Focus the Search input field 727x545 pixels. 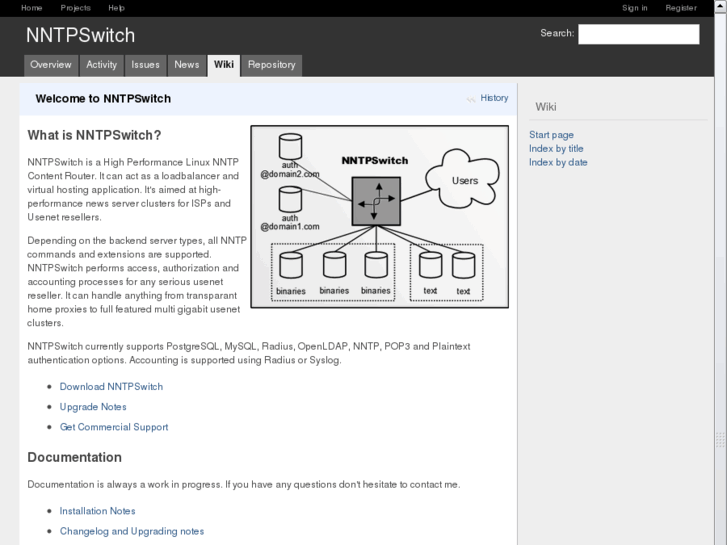coord(638,34)
